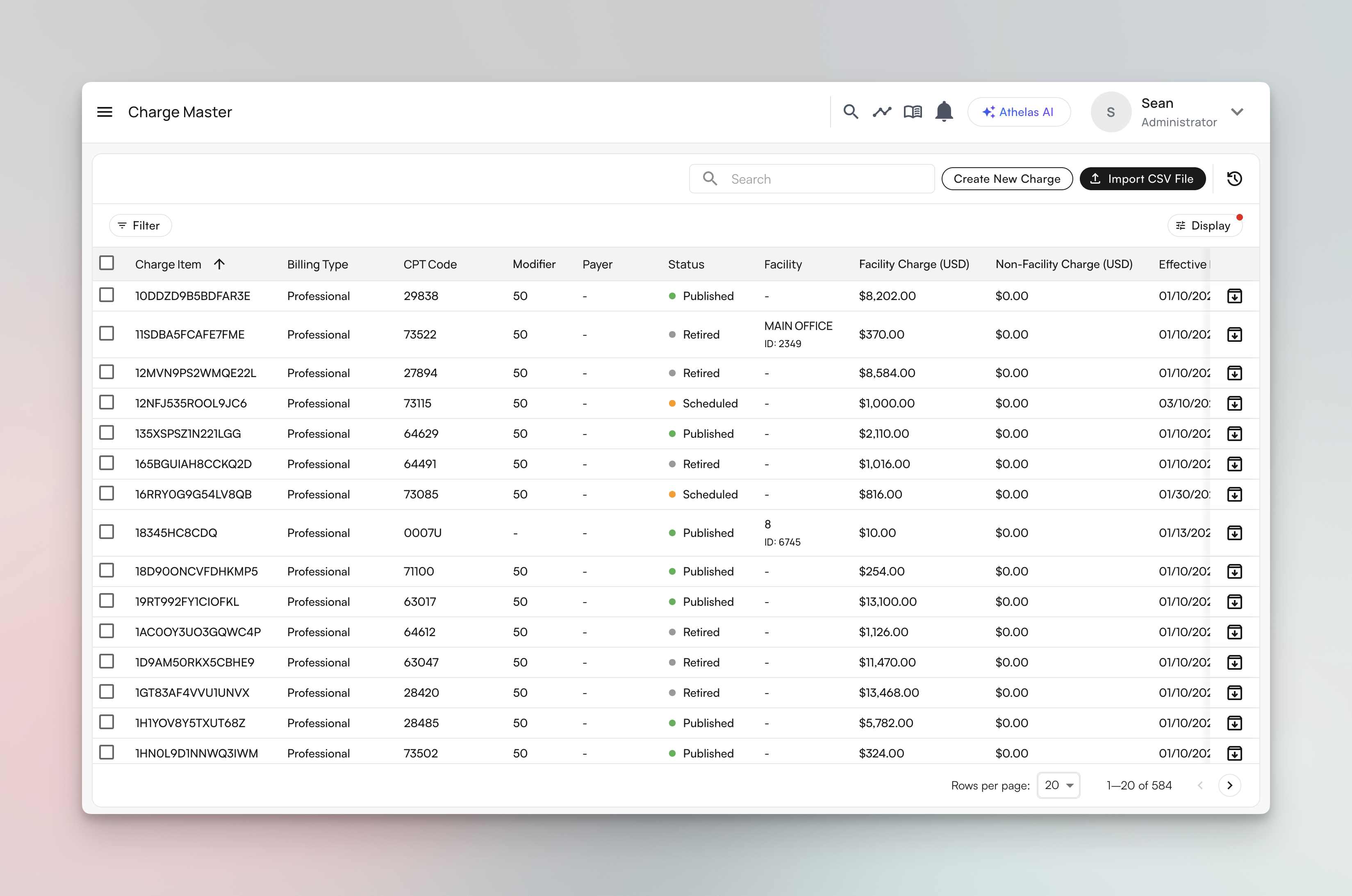This screenshot has width=1352, height=896.
Task: Open the documentation book icon
Action: (x=913, y=112)
